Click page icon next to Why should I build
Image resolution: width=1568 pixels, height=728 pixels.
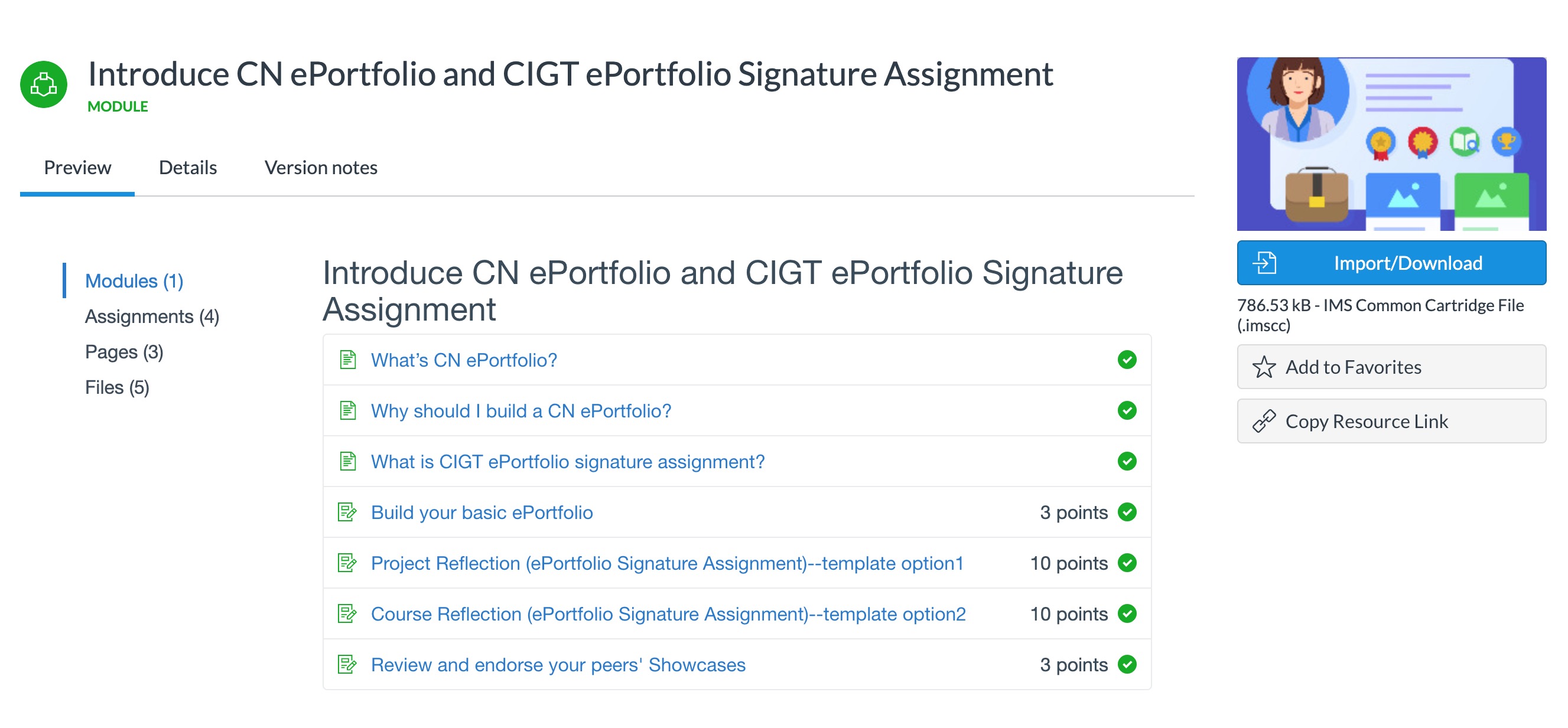click(x=347, y=410)
